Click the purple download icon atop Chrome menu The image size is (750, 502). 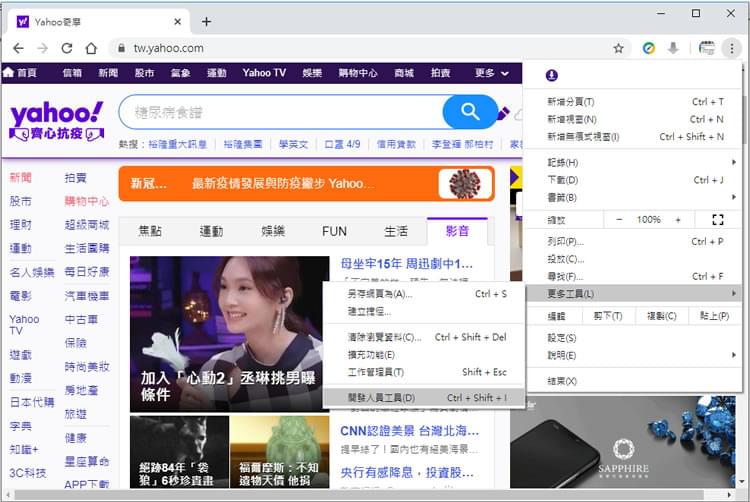tap(551, 75)
